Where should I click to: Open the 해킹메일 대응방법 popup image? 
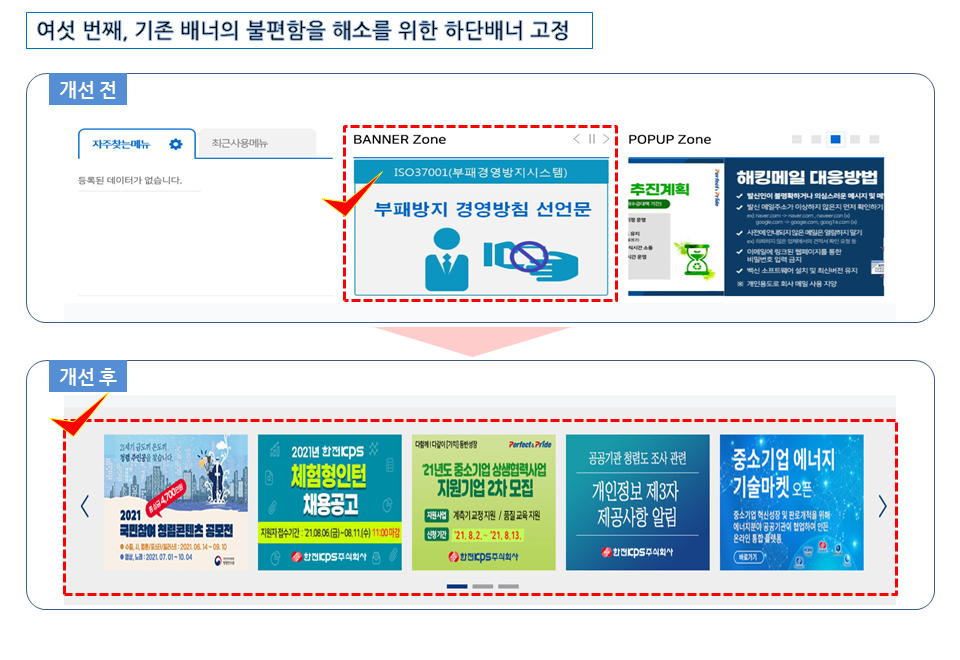(804, 227)
